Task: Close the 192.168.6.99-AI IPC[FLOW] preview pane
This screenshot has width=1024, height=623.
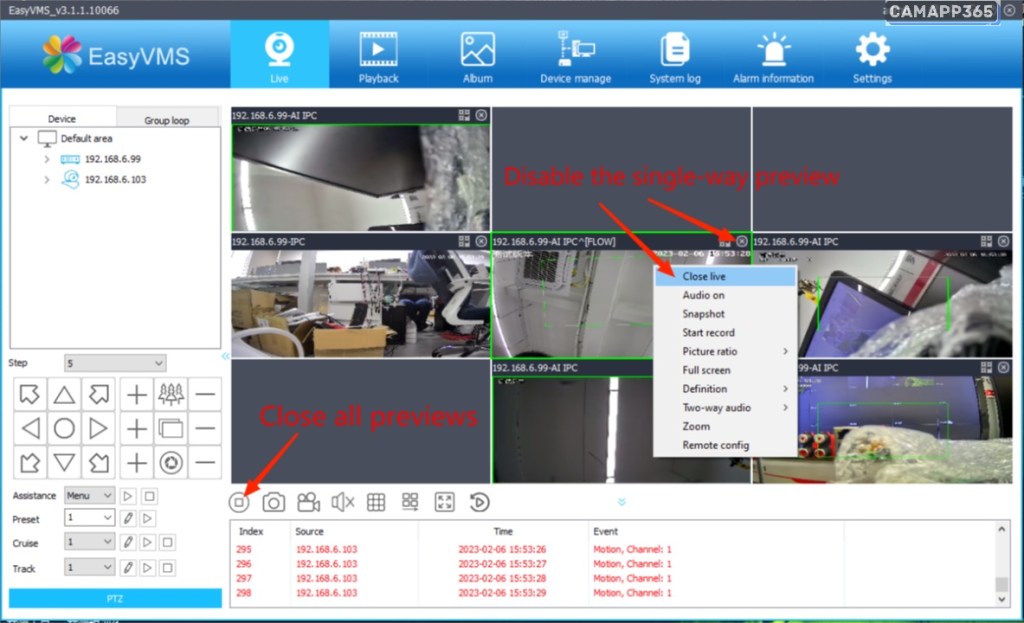Action: (x=741, y=241)
